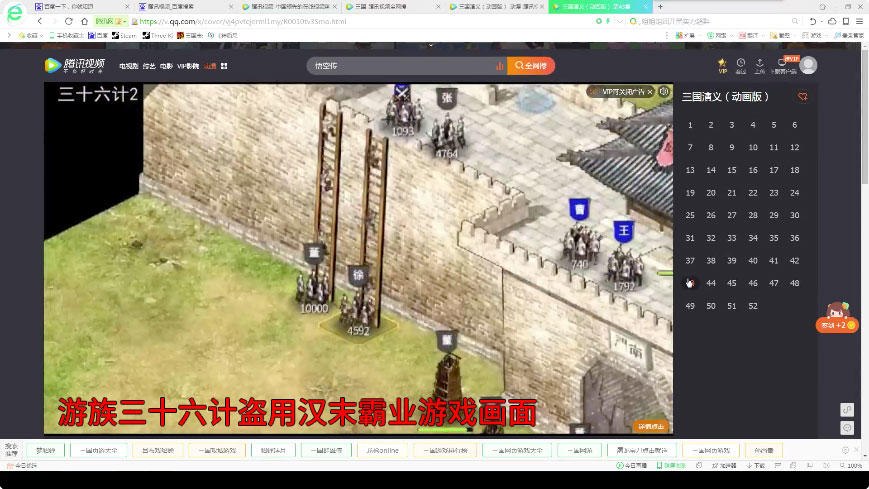This screenshot has height=489, width=869.
Task: Click the Tencent Video logo
Action: (74, 65)
